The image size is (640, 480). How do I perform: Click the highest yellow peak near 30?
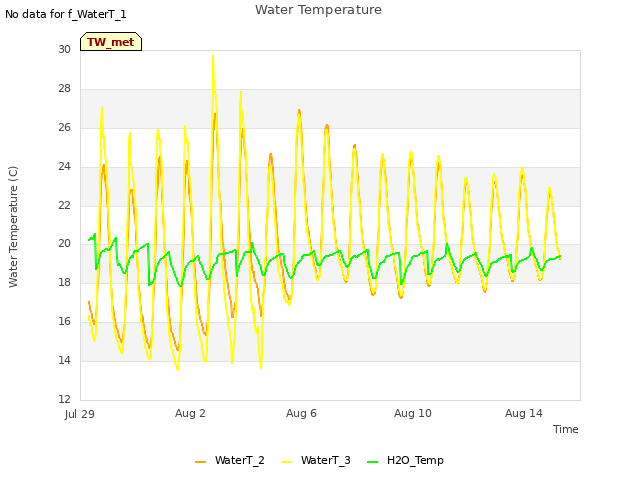[213, 57]
